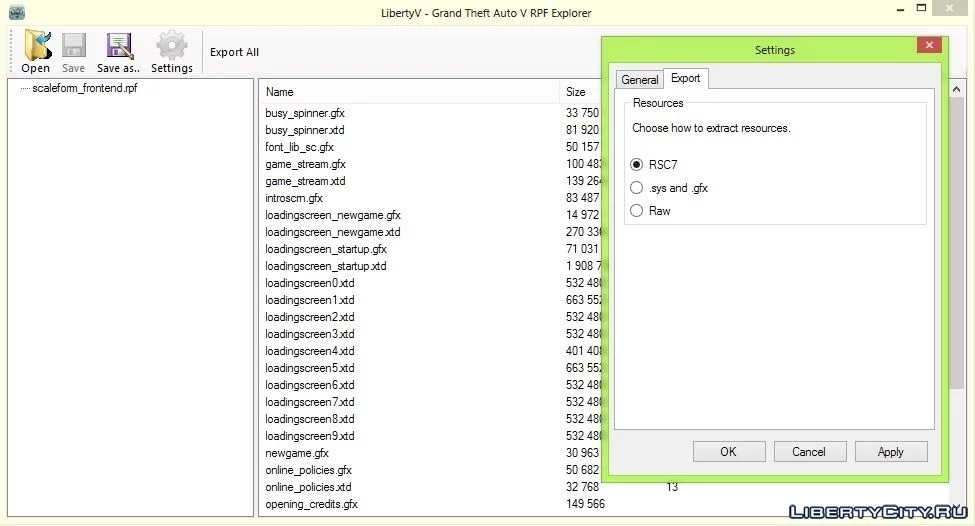Cancel the Settings dialog
This screenshot has width=975, height=526.
click(x=810, y=452)
